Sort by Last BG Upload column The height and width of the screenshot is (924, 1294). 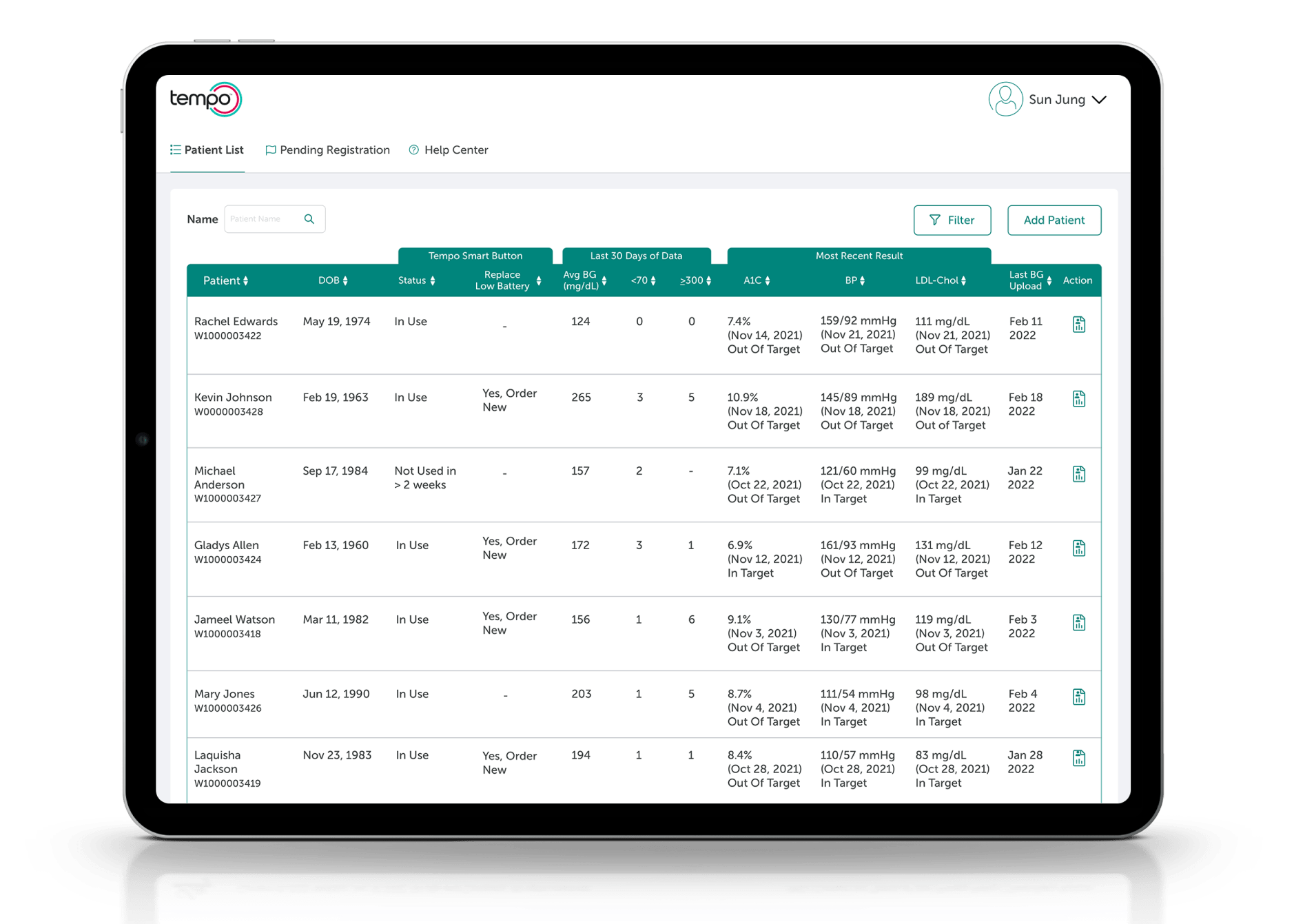pyautogui.click(x=1049, y=280)
